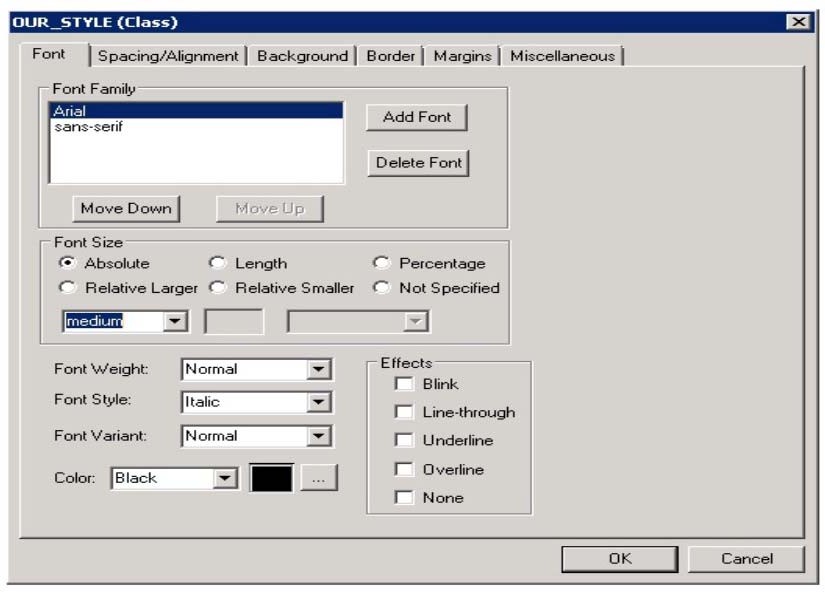Select the Percentage font size radio
825x592 pixels.
[381, 264]
